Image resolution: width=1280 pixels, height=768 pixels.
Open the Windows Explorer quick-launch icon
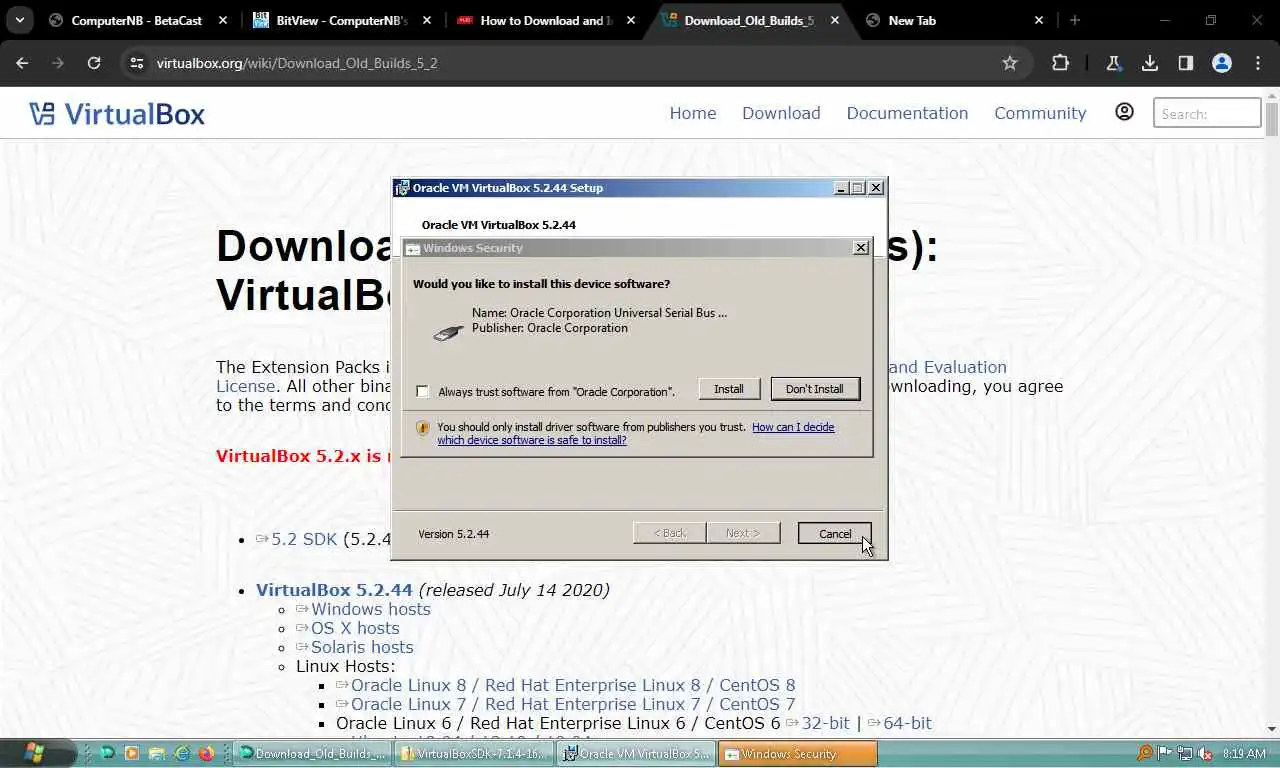pyautogui.click(x=156, y=753)
